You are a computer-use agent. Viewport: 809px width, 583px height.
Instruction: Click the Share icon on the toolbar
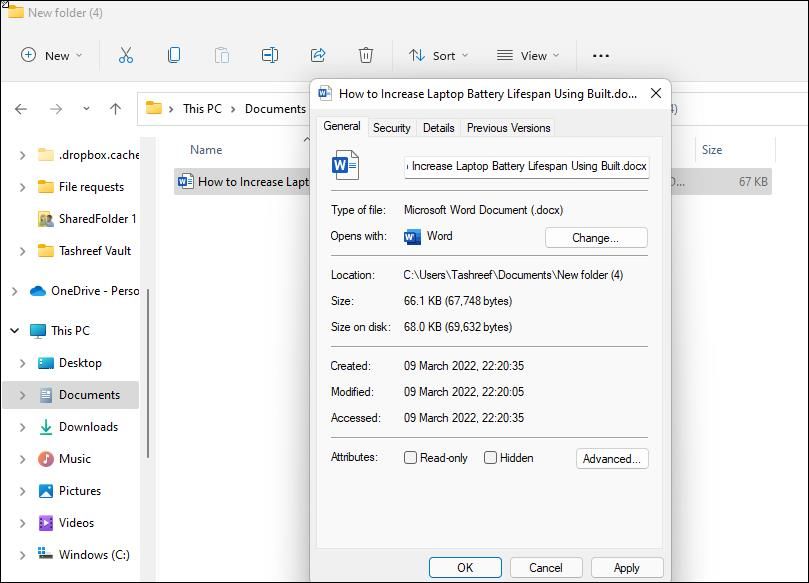click(318, 55)
